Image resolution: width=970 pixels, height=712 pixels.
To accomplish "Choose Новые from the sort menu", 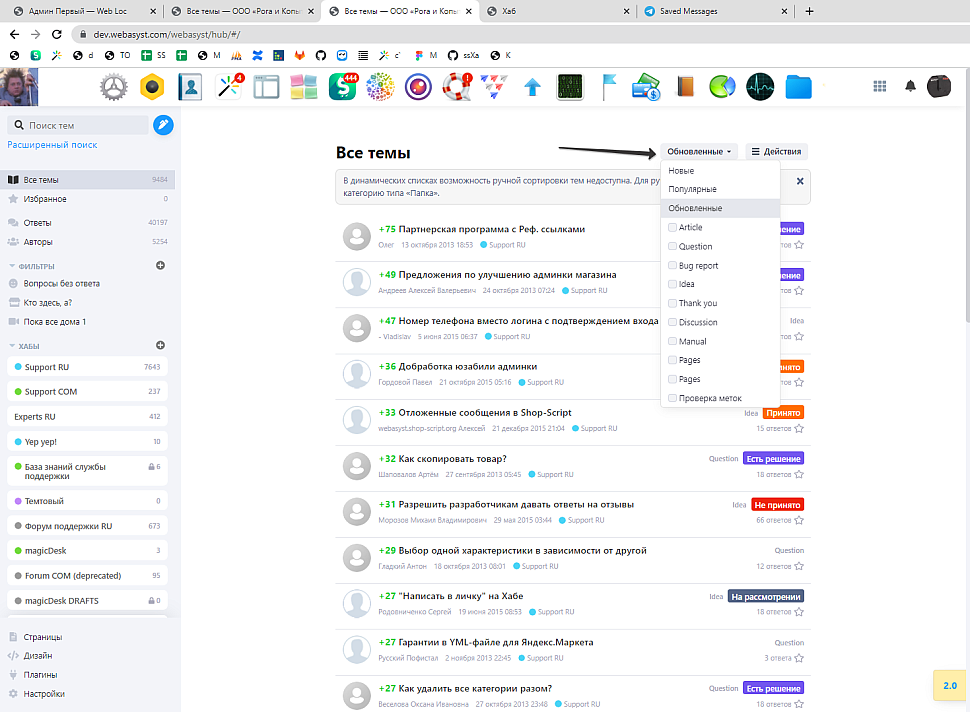I will (681, 171).
